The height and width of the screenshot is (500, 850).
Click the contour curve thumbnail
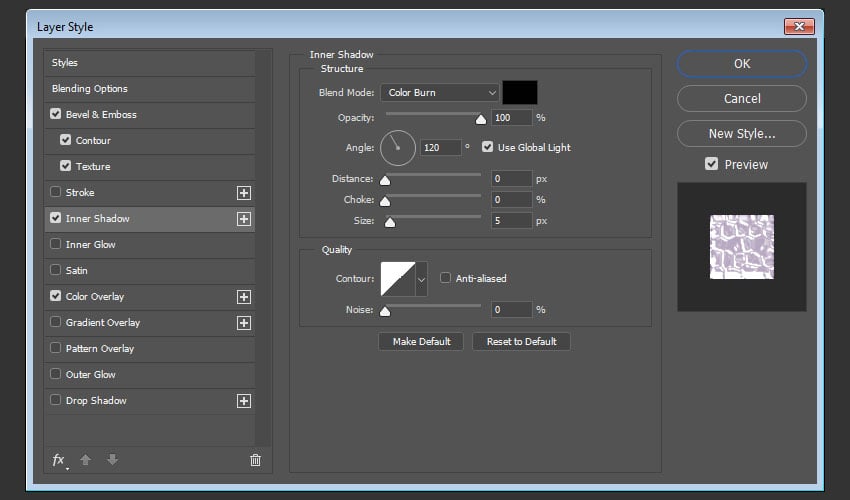click(398, 279)
